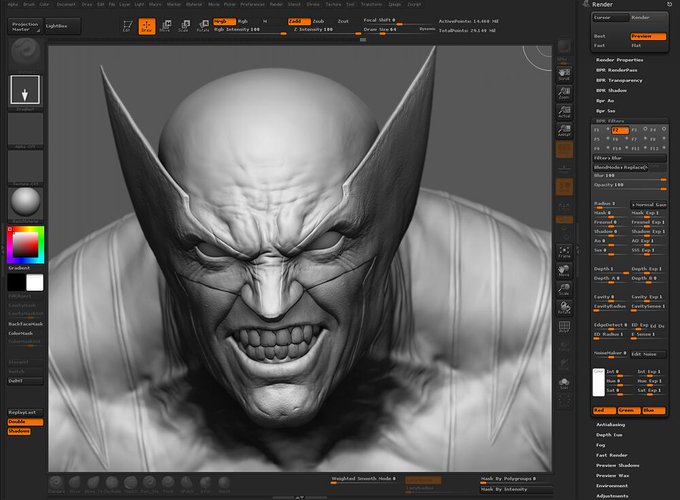Open the material sphere thumbnail
This screenshot has height=500, width=680.
pyautogui.click(x=25, y=202)
